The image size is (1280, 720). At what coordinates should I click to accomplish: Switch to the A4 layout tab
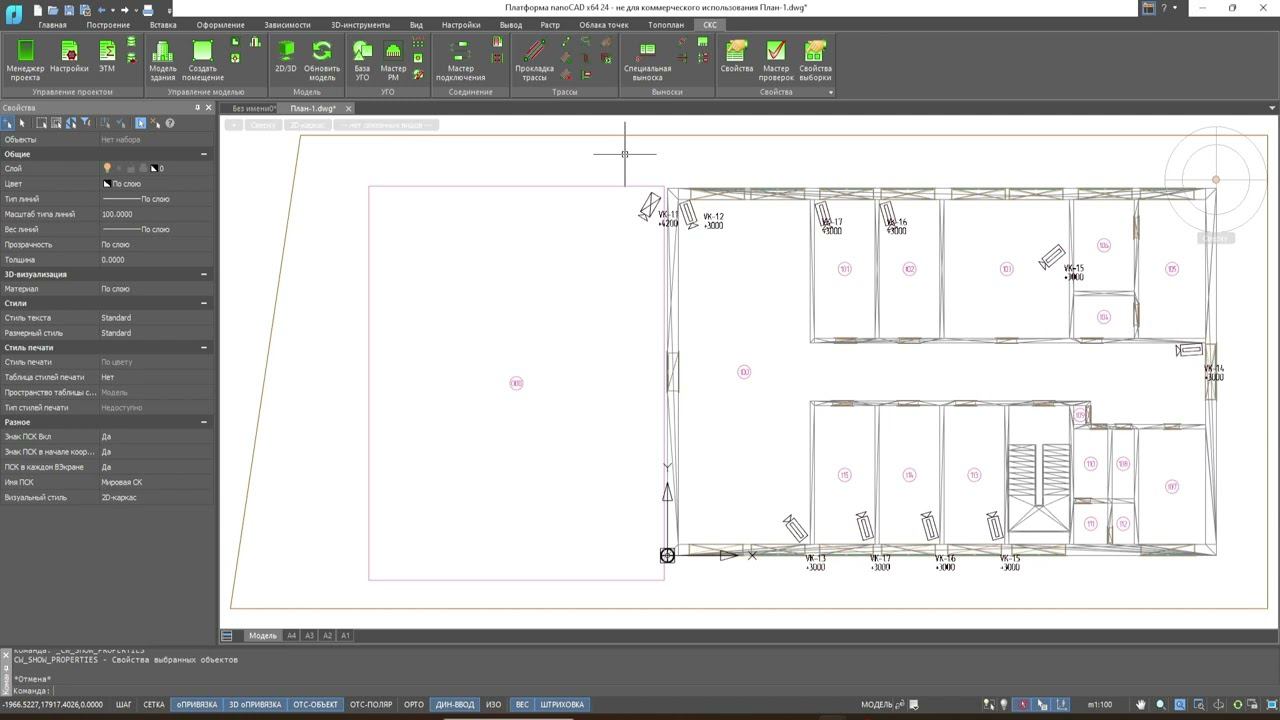(292, 635)
